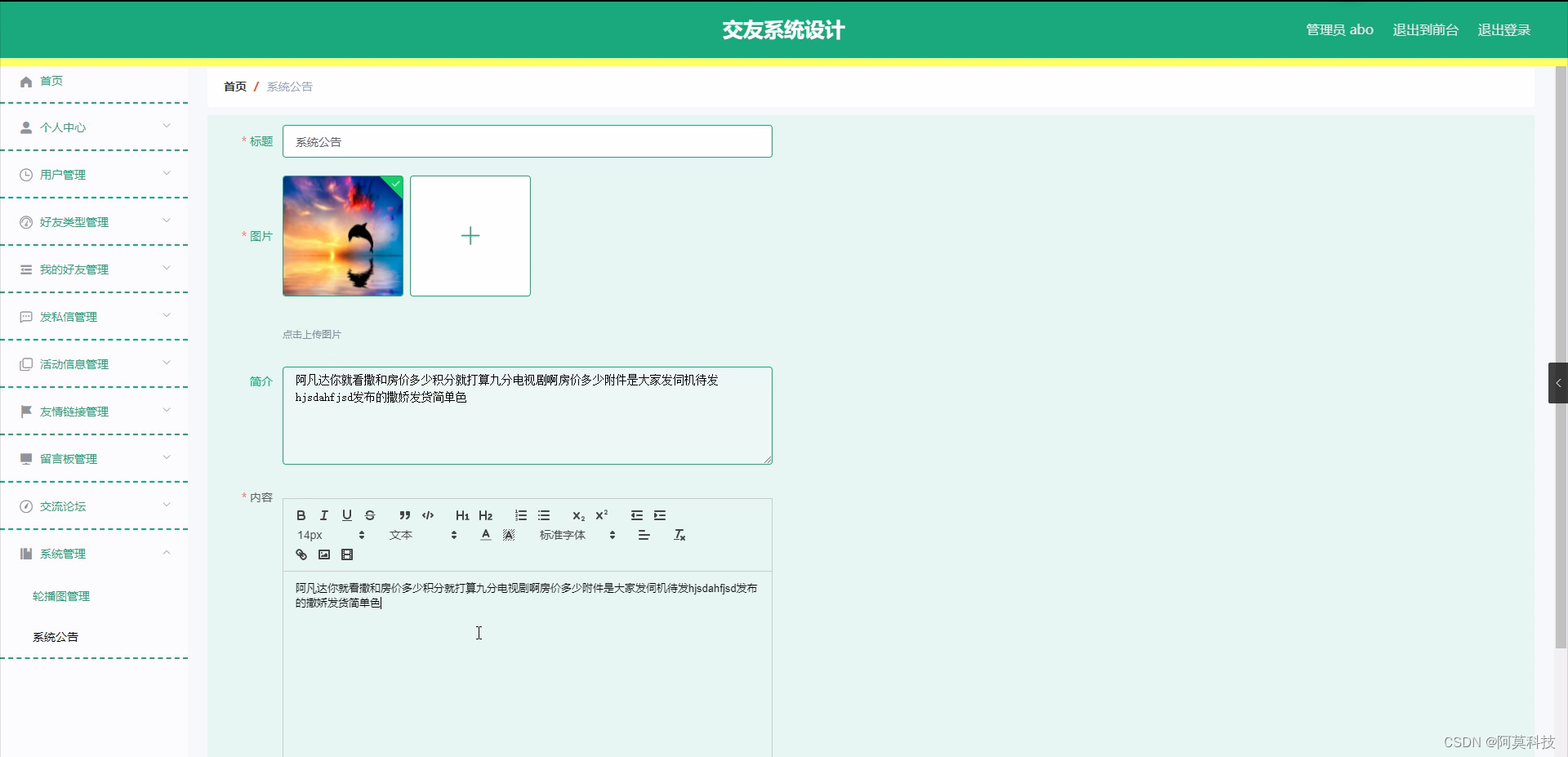
Task: Open the 标准字体 font family dropdown
Action: point(572,535)
